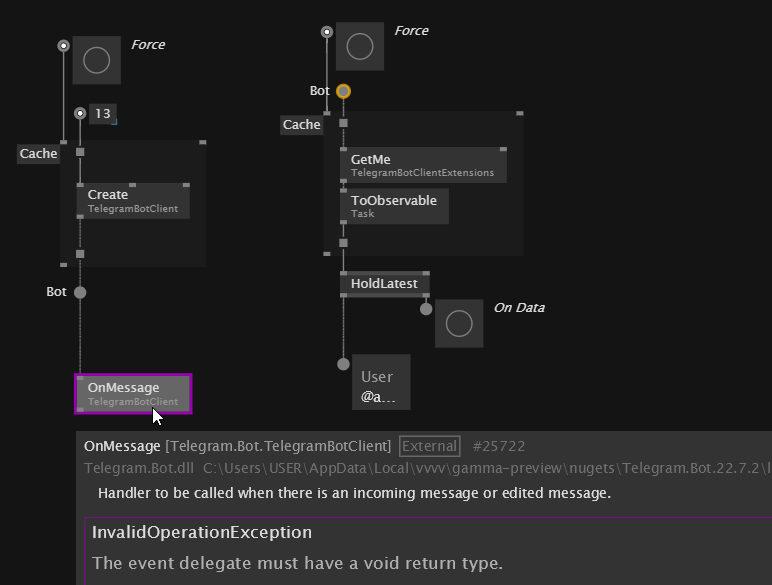Click the input pin above User box

point(343,364)
